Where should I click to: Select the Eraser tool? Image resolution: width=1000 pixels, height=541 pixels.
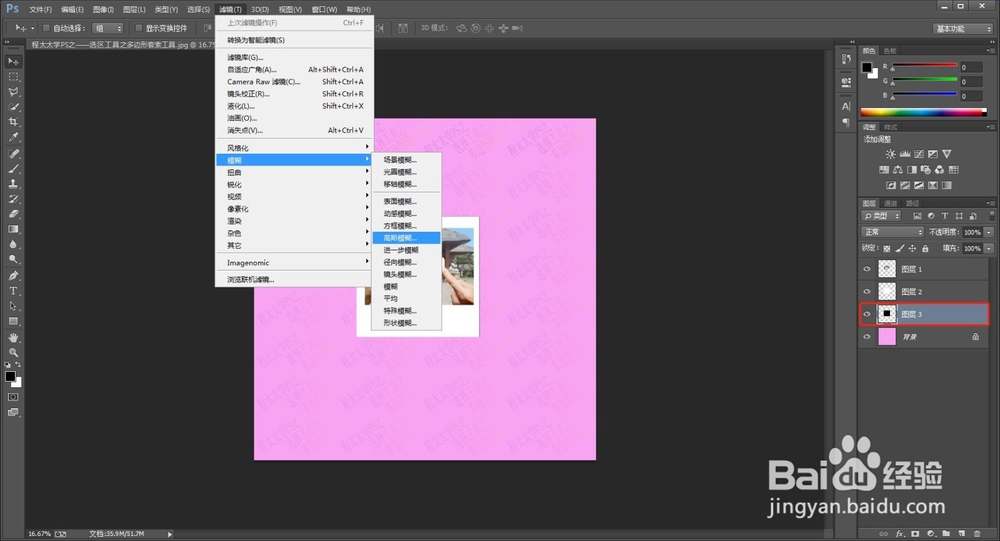click(x=13, y=214)
